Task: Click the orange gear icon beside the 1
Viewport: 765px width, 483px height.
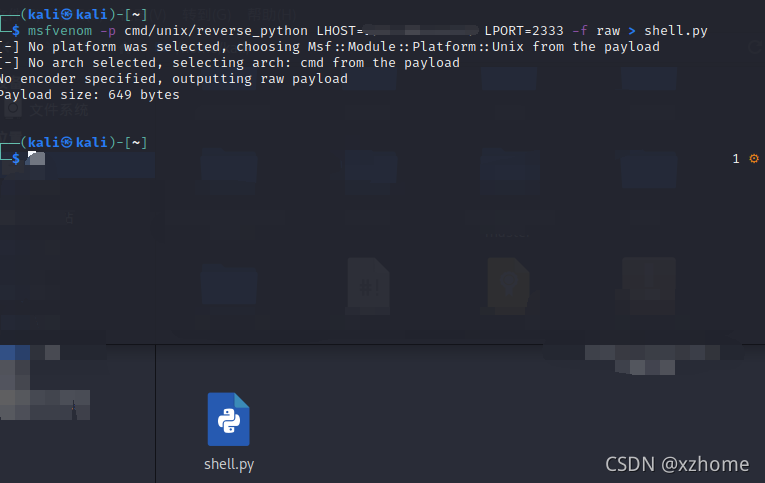Action: click(754, 159)
